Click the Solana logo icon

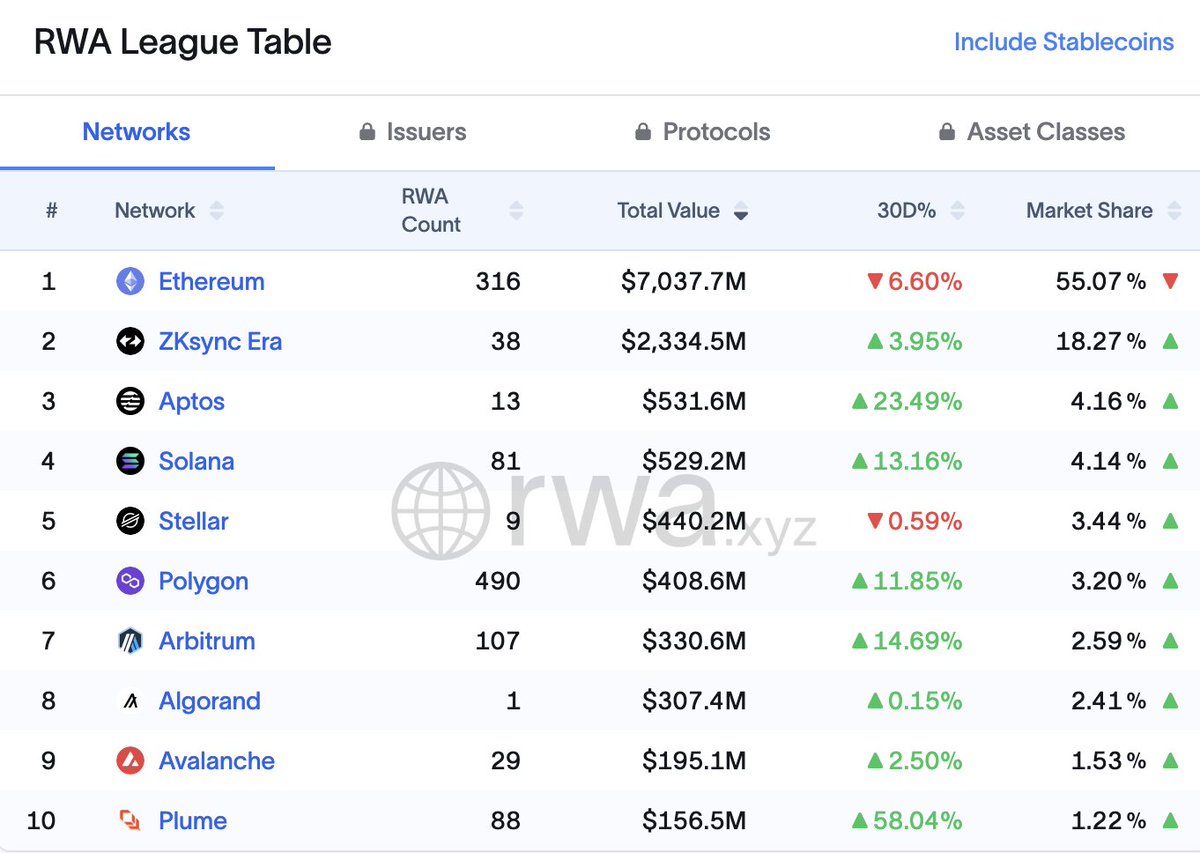130,461
